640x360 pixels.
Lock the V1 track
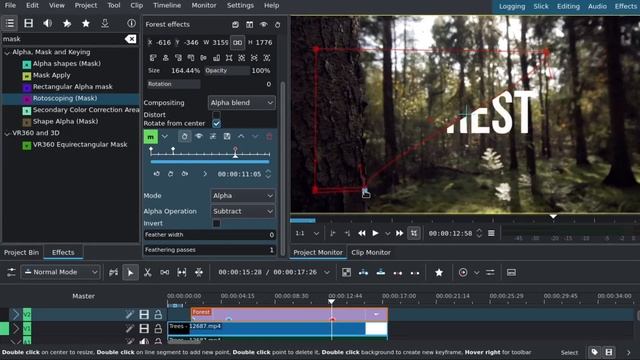coord(158,328)
